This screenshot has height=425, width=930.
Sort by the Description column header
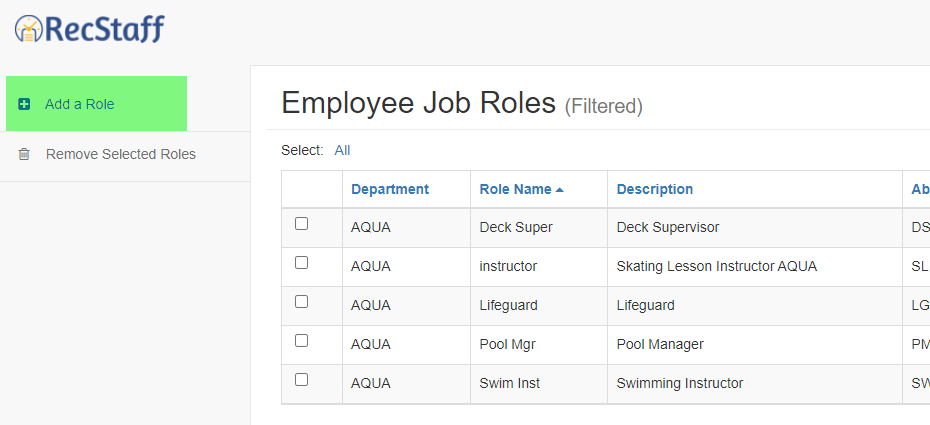point(654,189)
